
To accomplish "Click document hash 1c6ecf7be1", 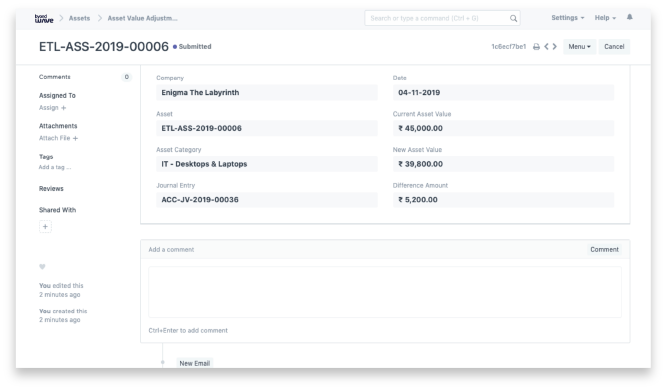I will 508,47.
